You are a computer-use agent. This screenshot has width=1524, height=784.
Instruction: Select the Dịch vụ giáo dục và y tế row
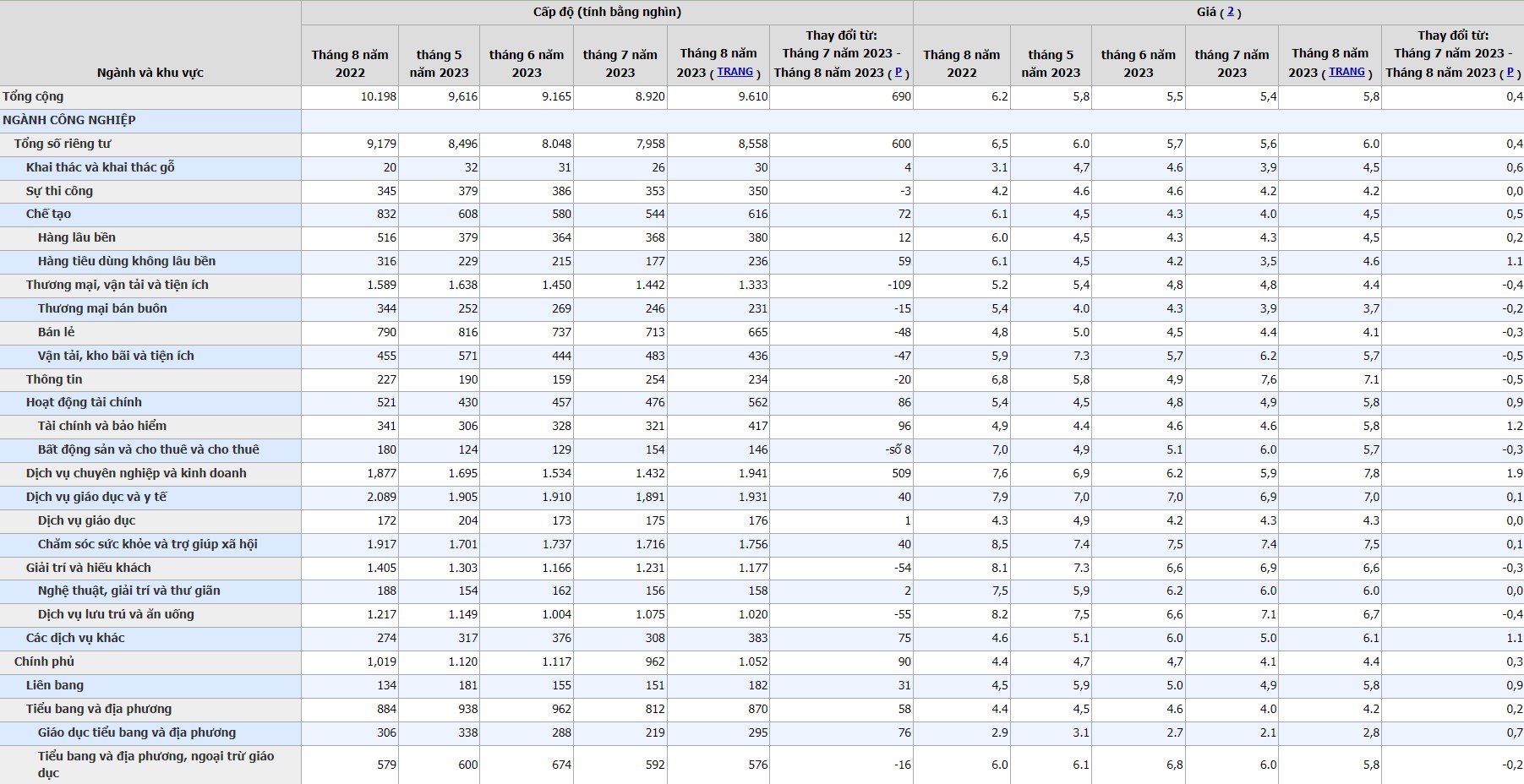point(96,497)
